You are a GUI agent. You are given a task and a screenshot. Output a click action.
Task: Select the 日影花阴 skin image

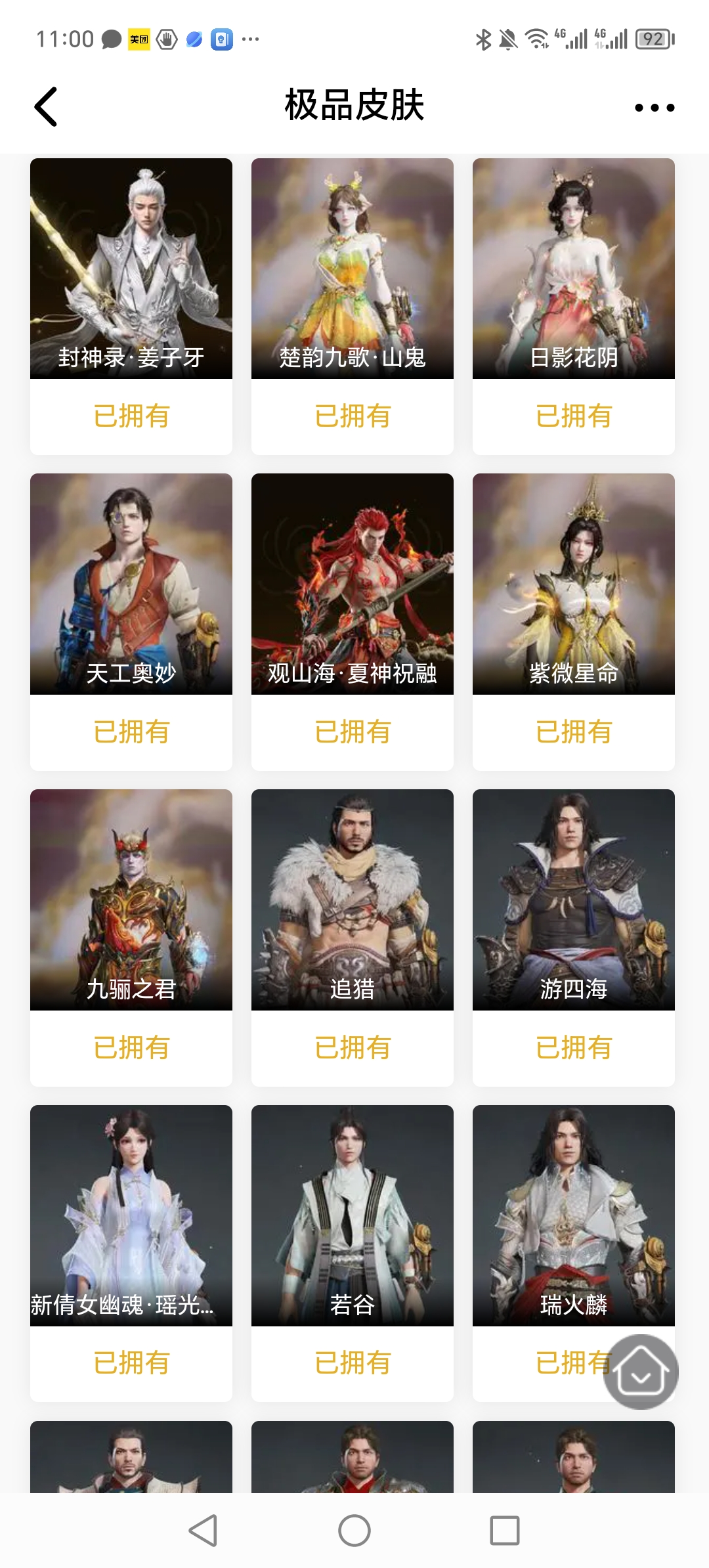coord(574,269)
